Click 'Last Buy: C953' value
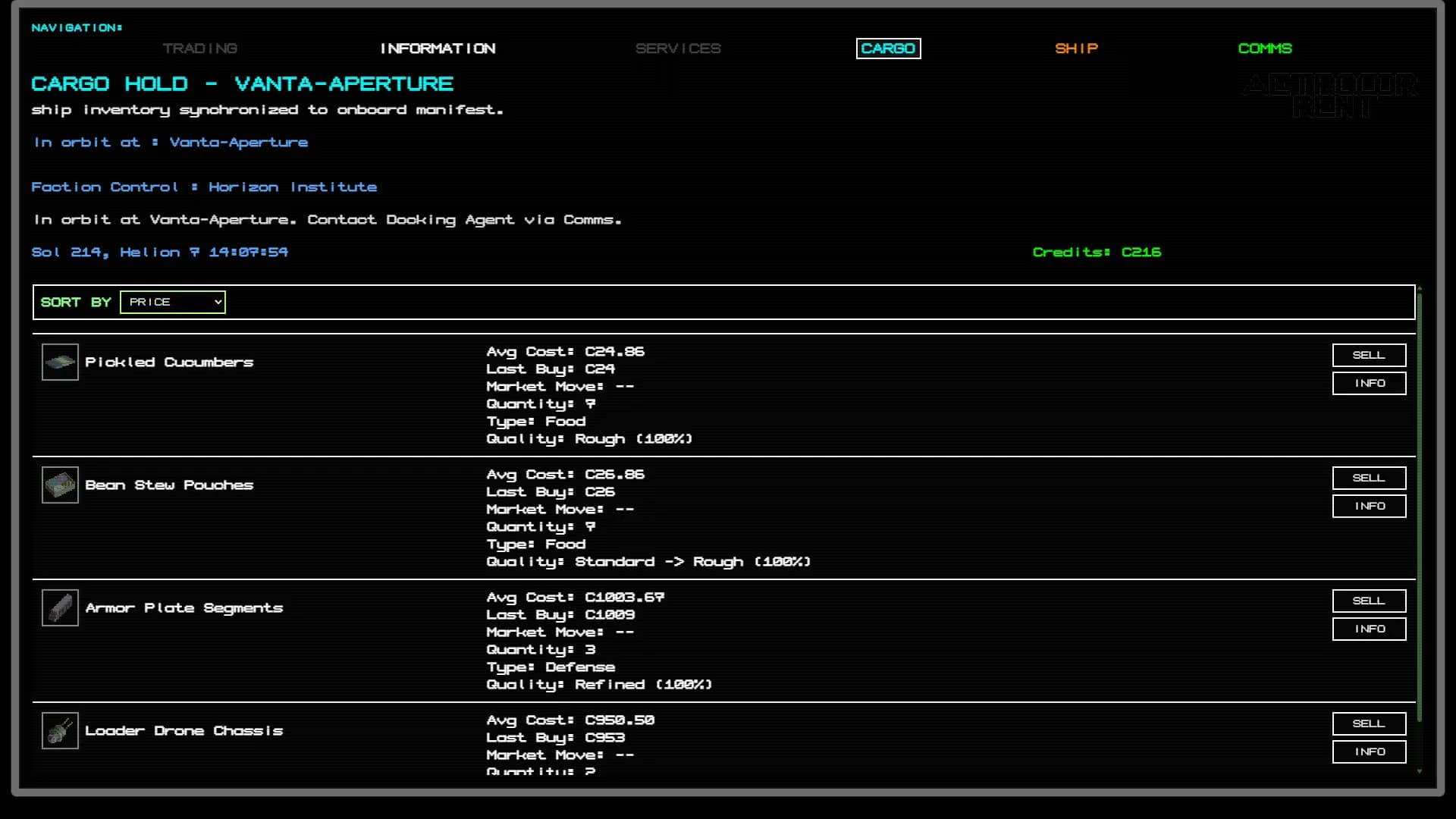The height and width of the screenshot is (819, 1456). [555, 738]
